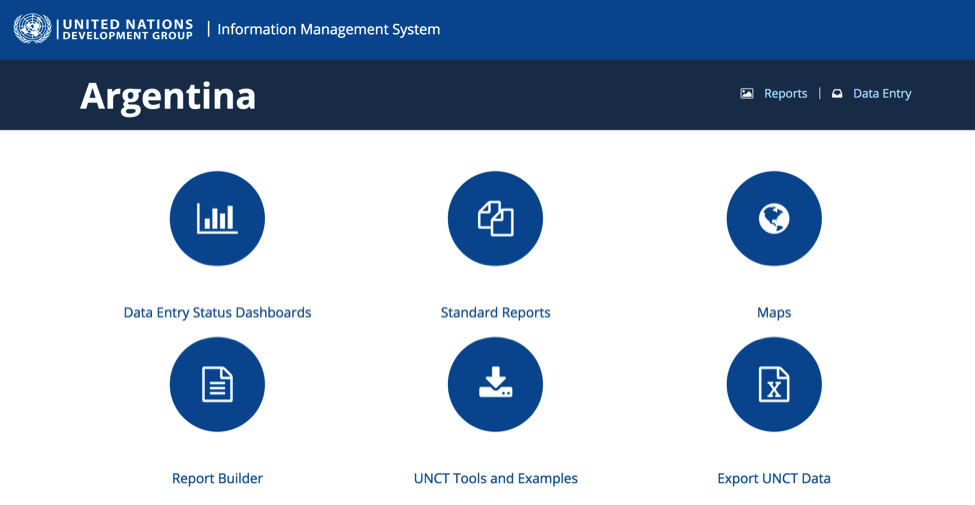Open the Standard Reports documents icon
The width and height of the screenshot is (975, 505).
click(x=495, y=218)
